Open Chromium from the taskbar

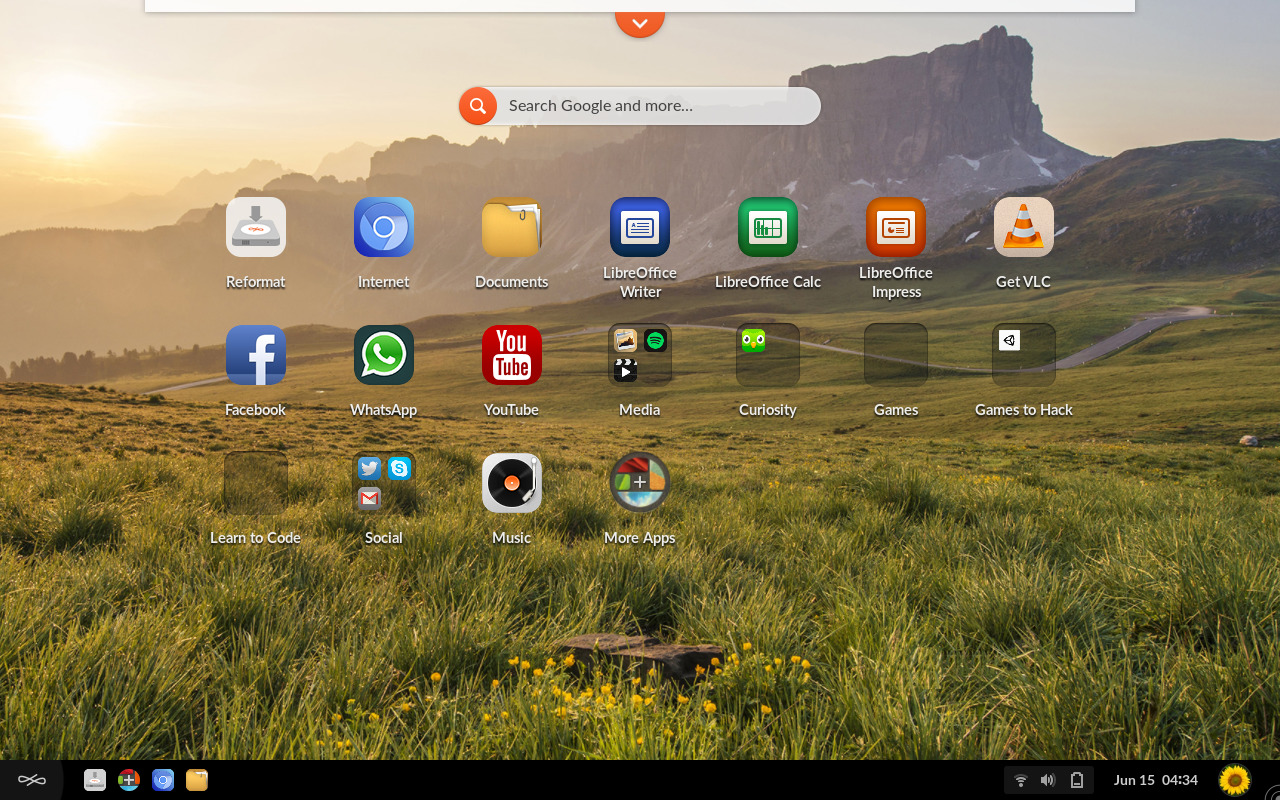click(162, 780)
